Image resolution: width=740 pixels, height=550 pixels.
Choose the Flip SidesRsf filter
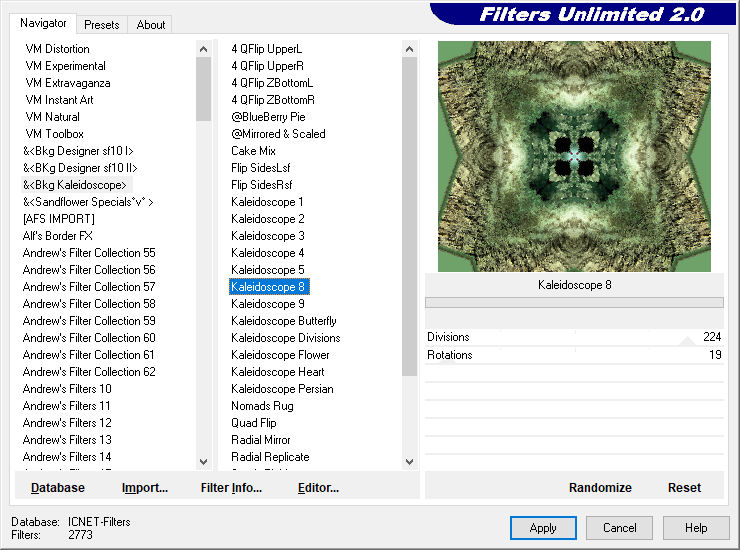(x=262, y=185)
